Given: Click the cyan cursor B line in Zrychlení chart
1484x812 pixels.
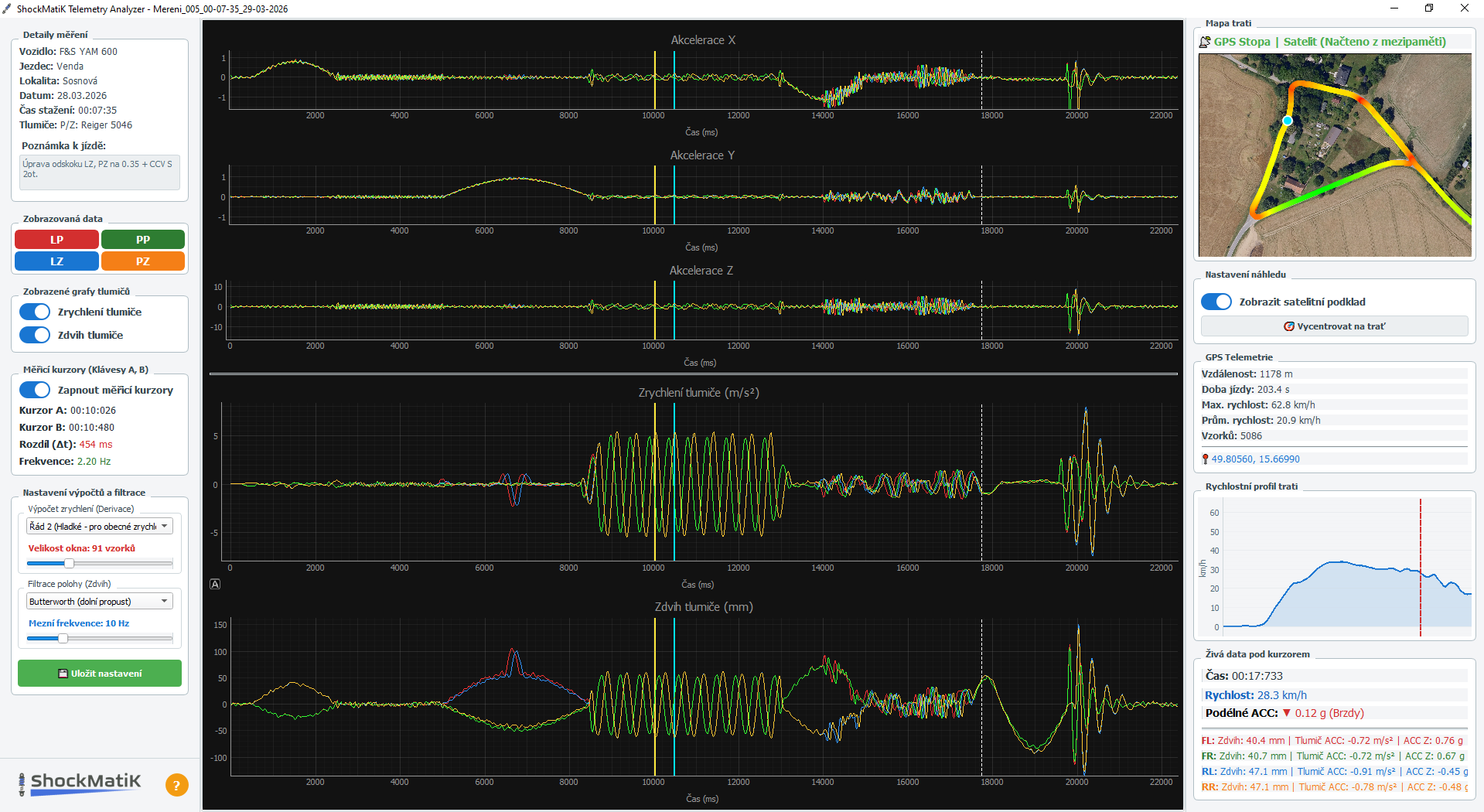Looking at the screenshot, I should click(674, 481).
